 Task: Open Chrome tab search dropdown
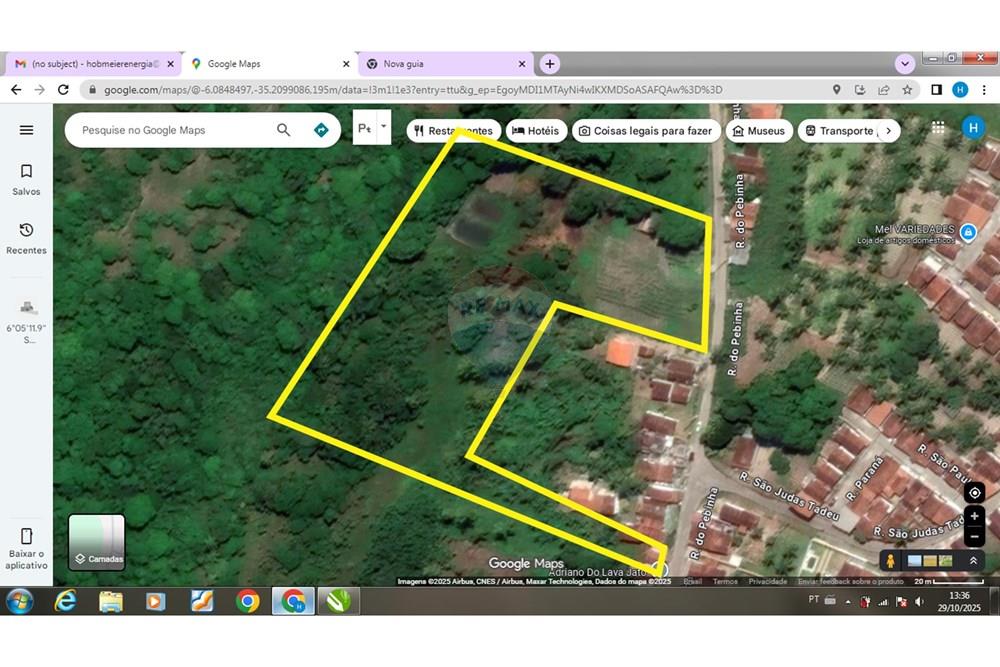(905, 64)
